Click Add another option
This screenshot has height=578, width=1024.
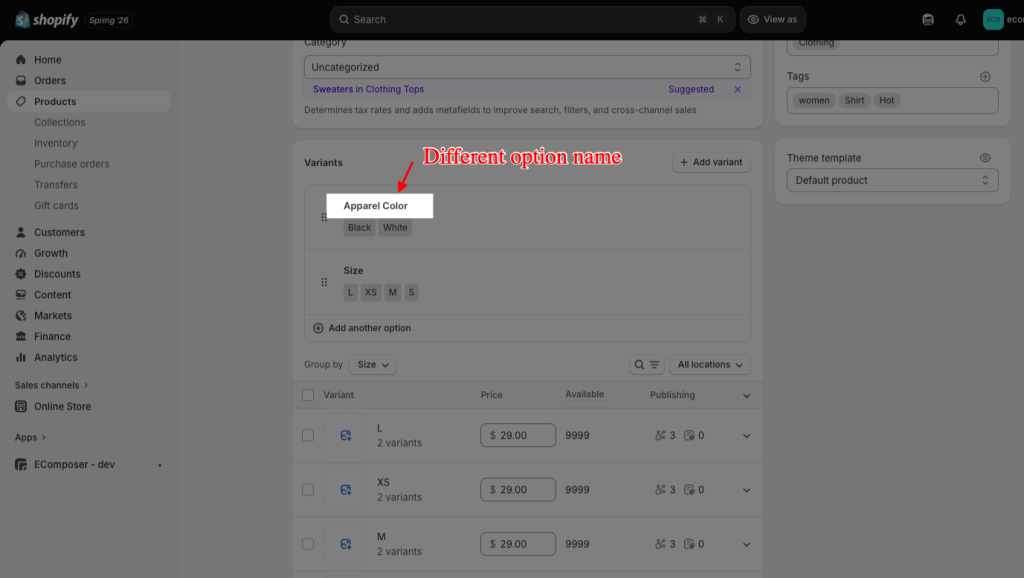pyautogui.click(x=362, y=328)
